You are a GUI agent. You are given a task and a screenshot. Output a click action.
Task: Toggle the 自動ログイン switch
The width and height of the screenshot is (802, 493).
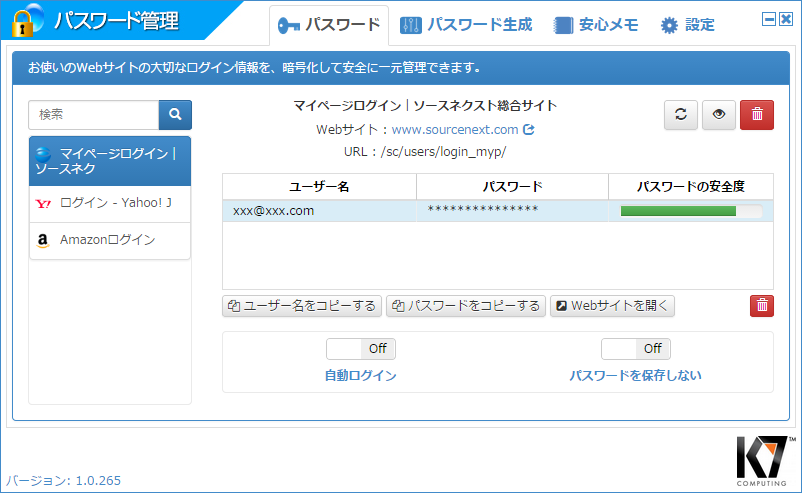[x=361, y=349]
